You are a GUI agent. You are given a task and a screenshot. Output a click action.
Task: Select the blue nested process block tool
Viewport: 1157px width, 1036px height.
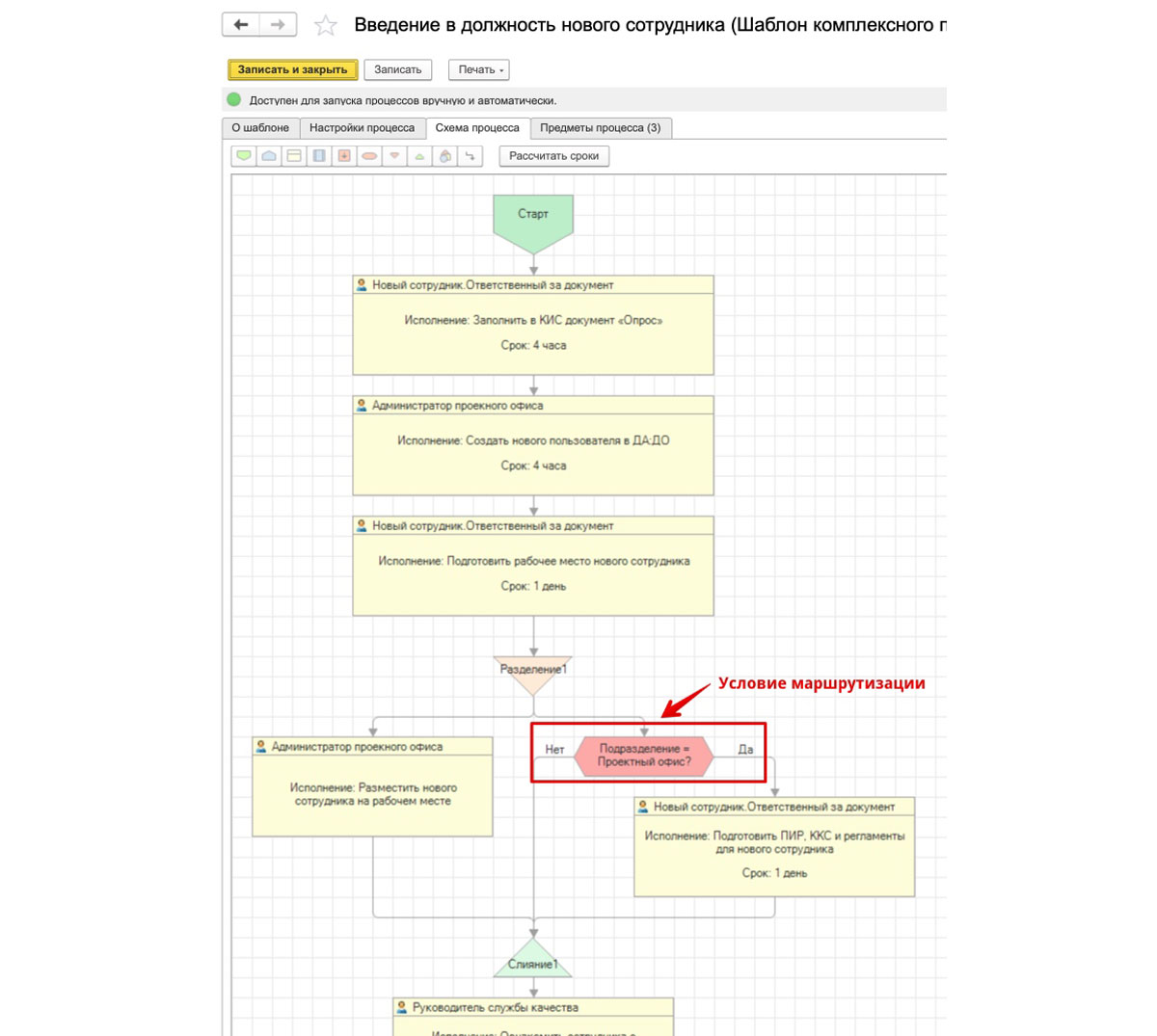point(319,155)
